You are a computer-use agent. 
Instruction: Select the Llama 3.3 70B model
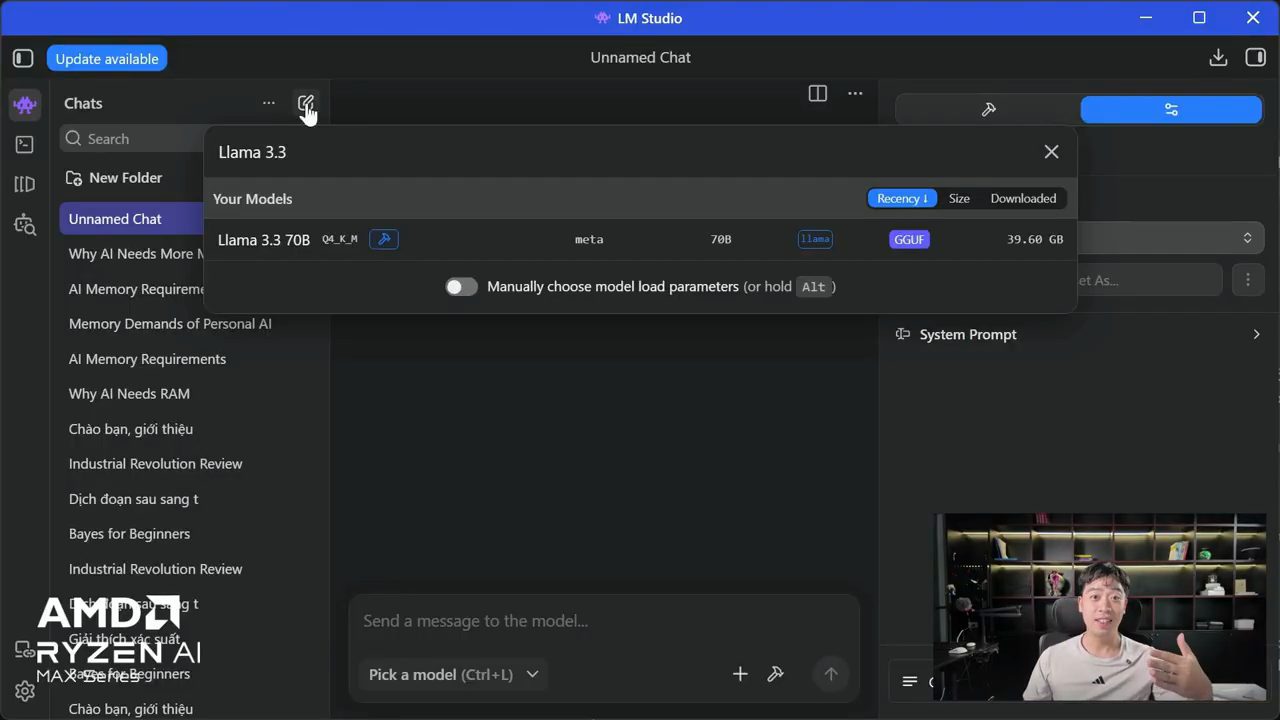(x=640, y=239)
